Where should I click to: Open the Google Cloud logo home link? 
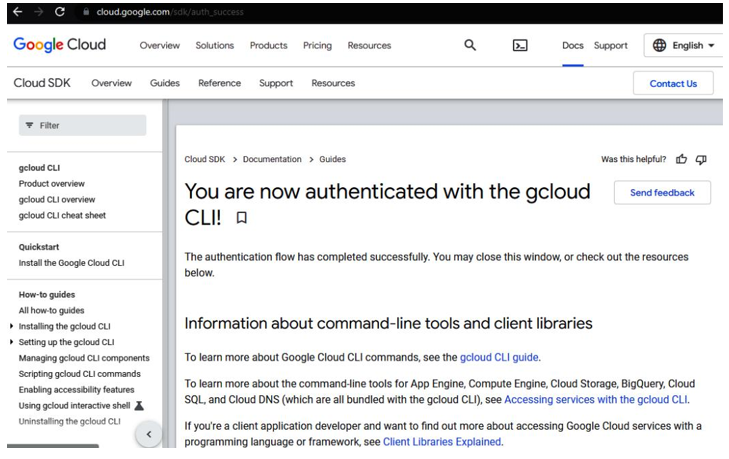[x=60, y=45]
